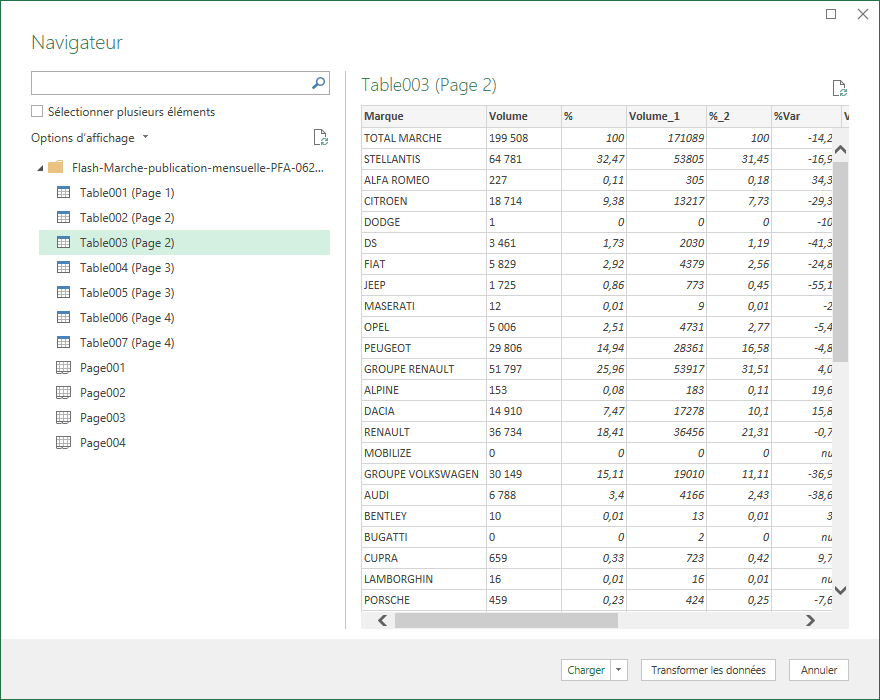The height and width of the screenshot is (700, 880).
Task: Click horizontal scroll left arrow
Action: 383,620
